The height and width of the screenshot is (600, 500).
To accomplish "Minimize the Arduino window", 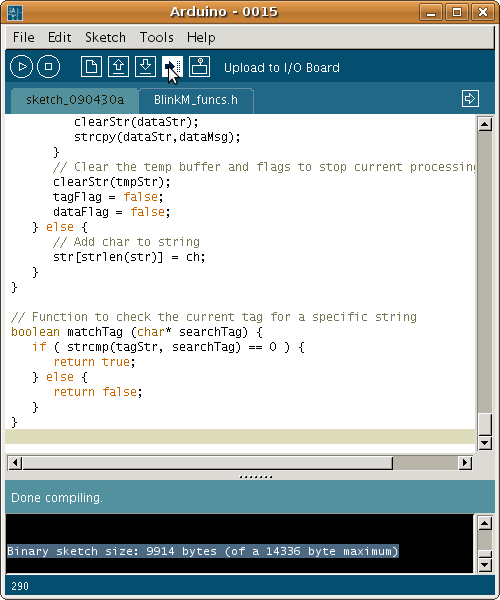I will click(x=431, y=12).
